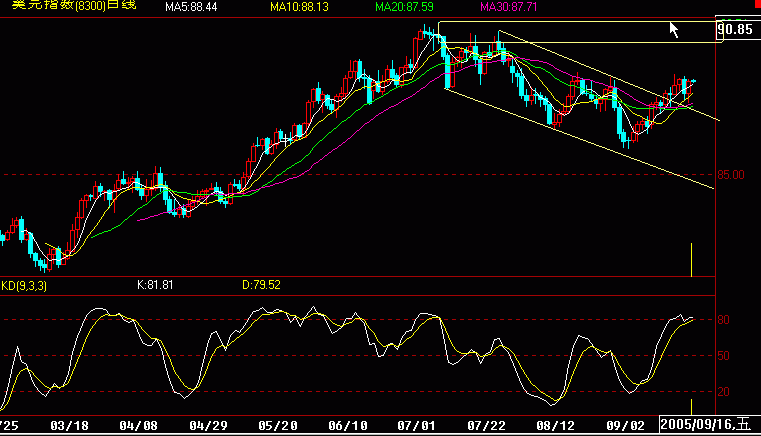Click the KD axis label 80
The height and width of the screenshot is (436, 761).
[723, 320]
